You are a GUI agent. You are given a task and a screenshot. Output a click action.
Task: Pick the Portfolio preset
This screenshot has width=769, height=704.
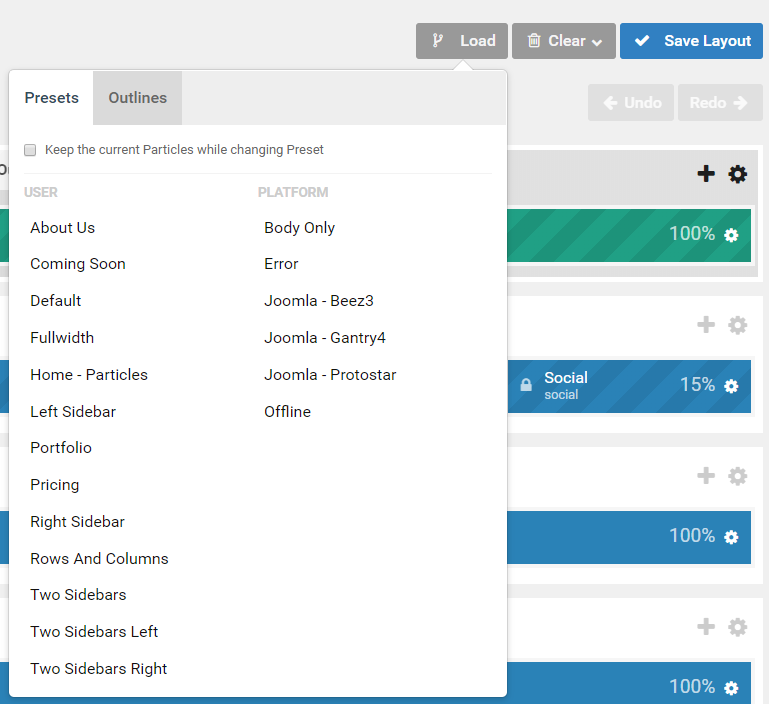point(61,448)
